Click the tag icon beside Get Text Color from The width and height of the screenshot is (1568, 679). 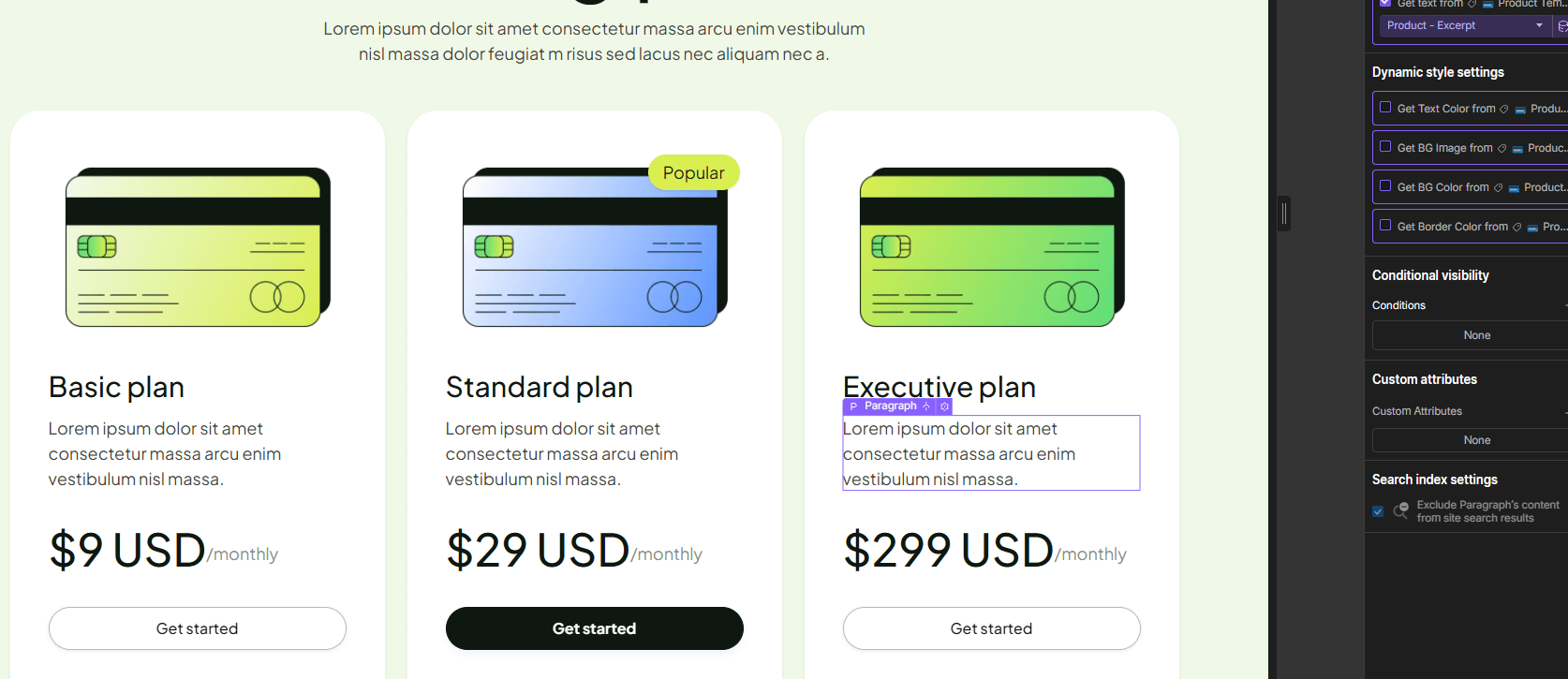[1503, 109]
